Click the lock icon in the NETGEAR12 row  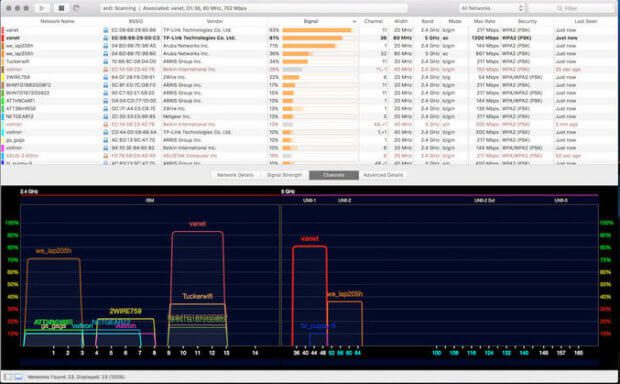(x=106, y=116)
